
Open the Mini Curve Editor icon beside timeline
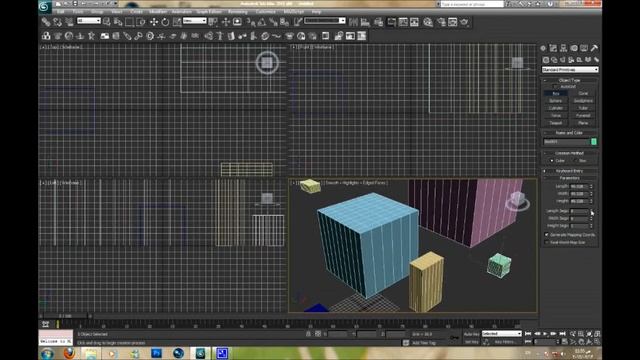click(45, 324)
